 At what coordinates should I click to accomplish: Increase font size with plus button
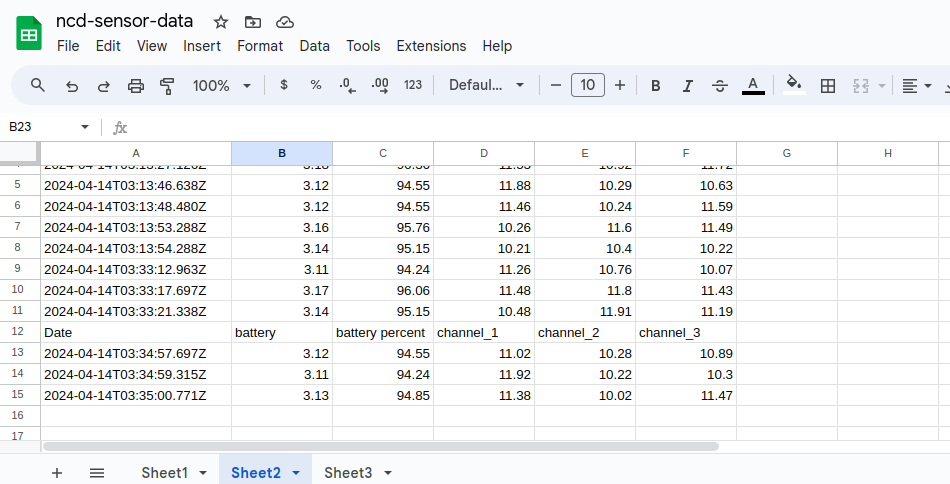pos(620,85)
